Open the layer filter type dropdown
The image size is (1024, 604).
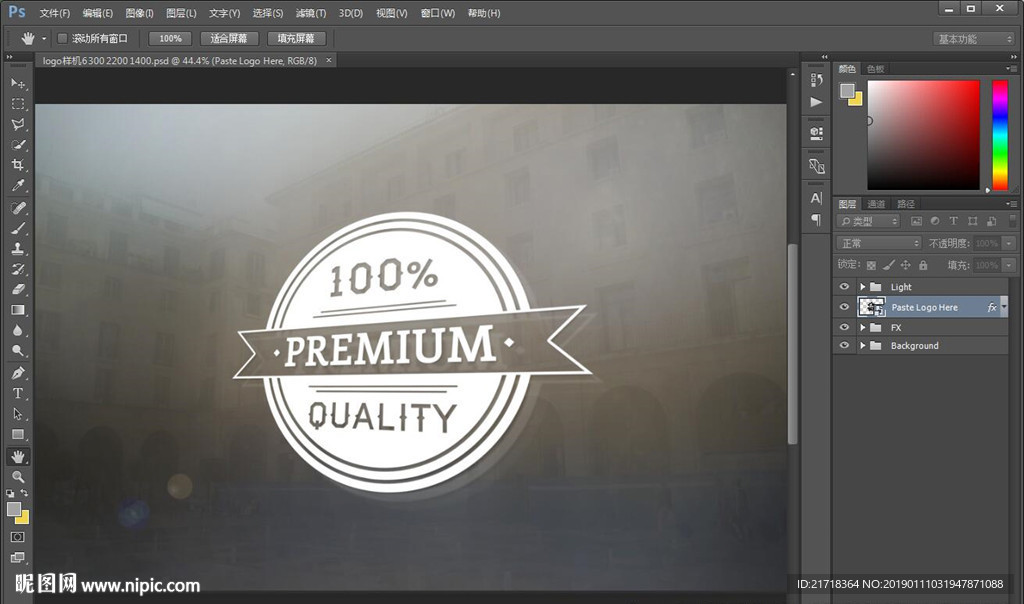[869, 221]
